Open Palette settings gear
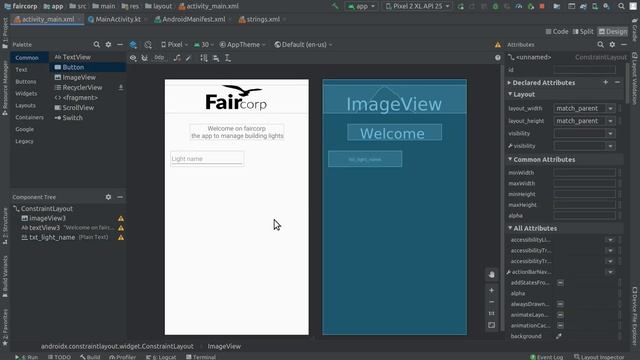 (x=108, y=44)
